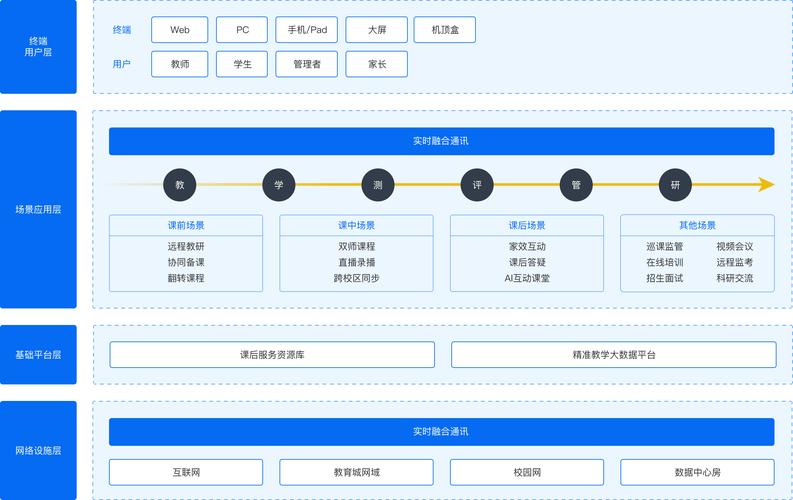
Task: Select the 研 circular node
Action: pyautogui.click(x=675, y=185)
